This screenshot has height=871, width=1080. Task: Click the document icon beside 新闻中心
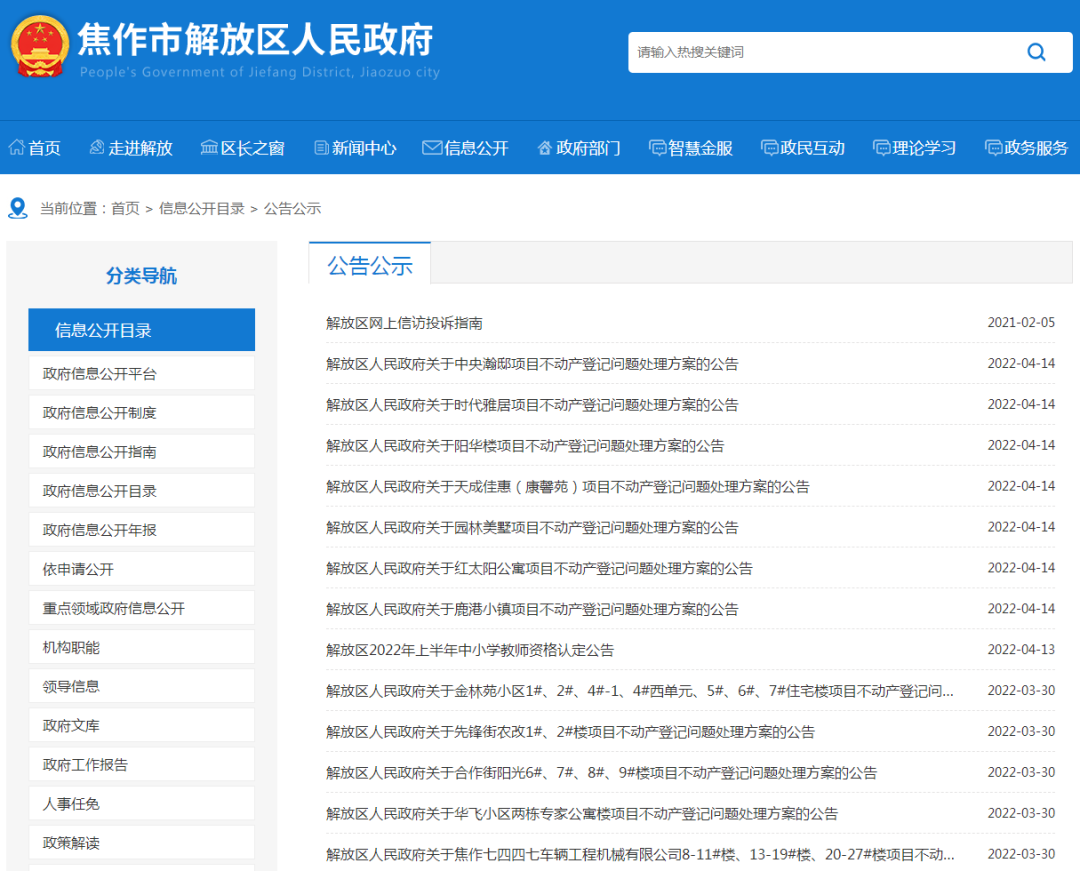(321, 148)
